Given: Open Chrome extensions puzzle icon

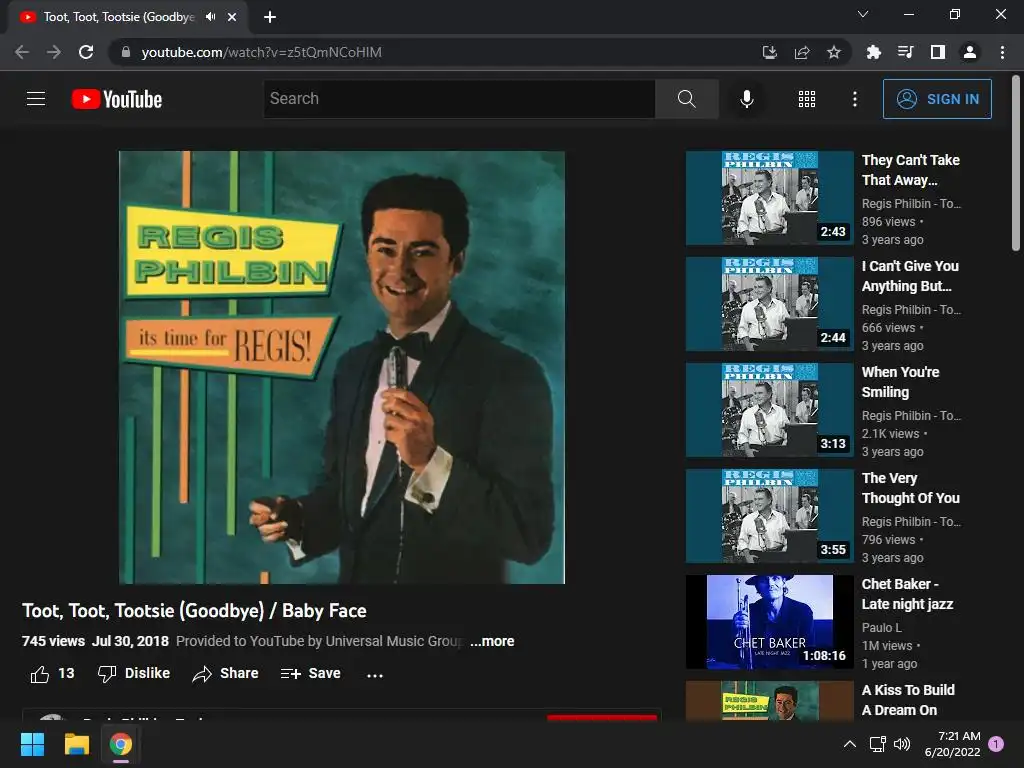Looking at the screenshot, I should (873, 52).
